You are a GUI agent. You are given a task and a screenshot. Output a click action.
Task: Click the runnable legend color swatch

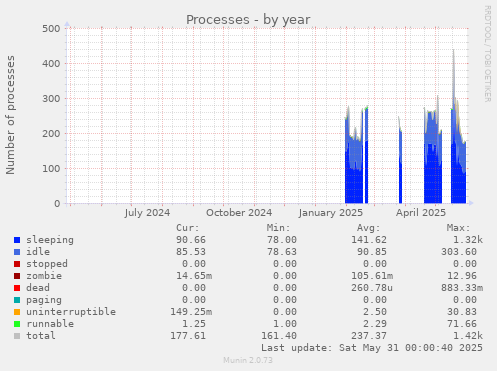coord(17,324)
